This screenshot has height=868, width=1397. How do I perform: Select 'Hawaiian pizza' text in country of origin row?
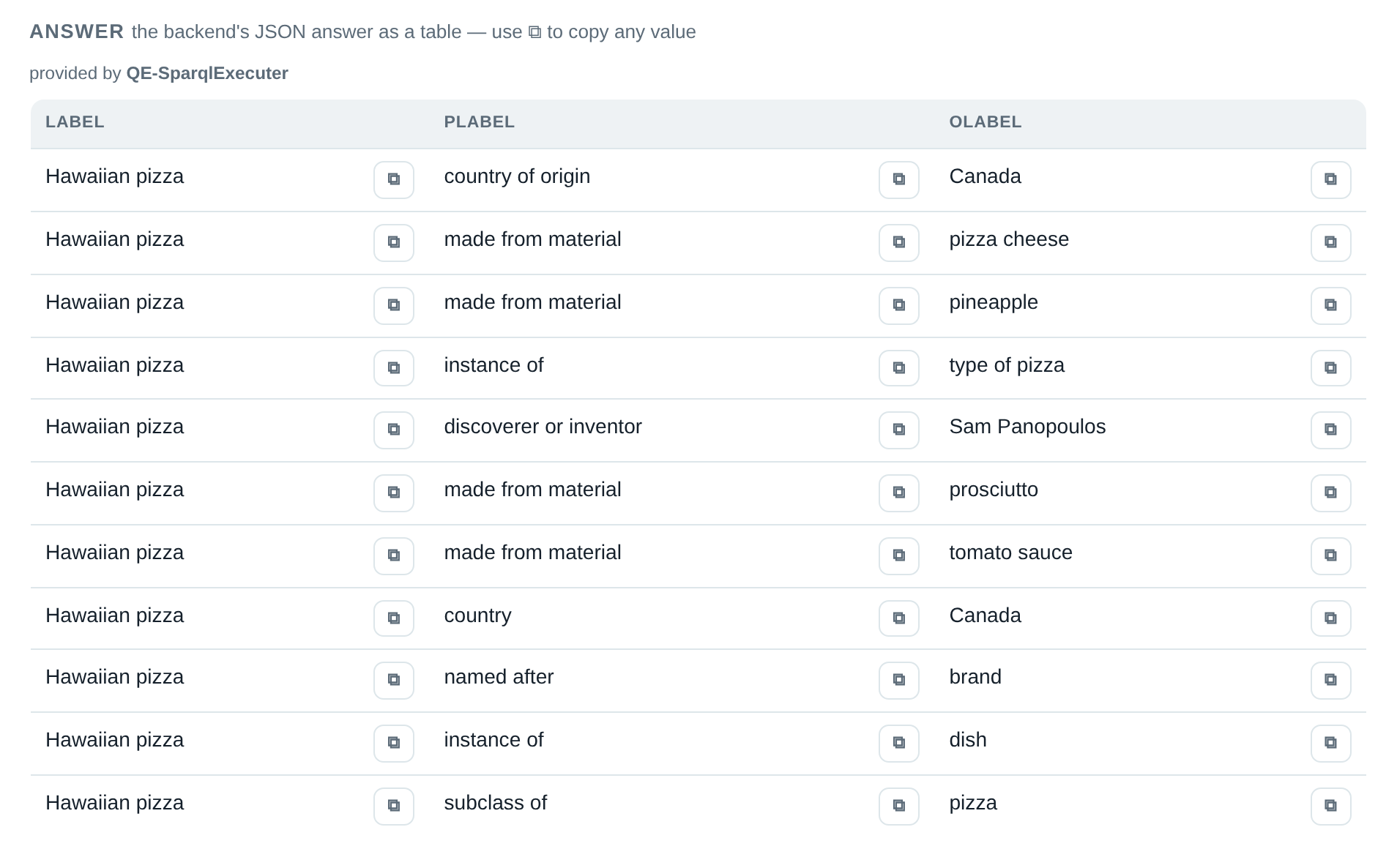point(114,176)
